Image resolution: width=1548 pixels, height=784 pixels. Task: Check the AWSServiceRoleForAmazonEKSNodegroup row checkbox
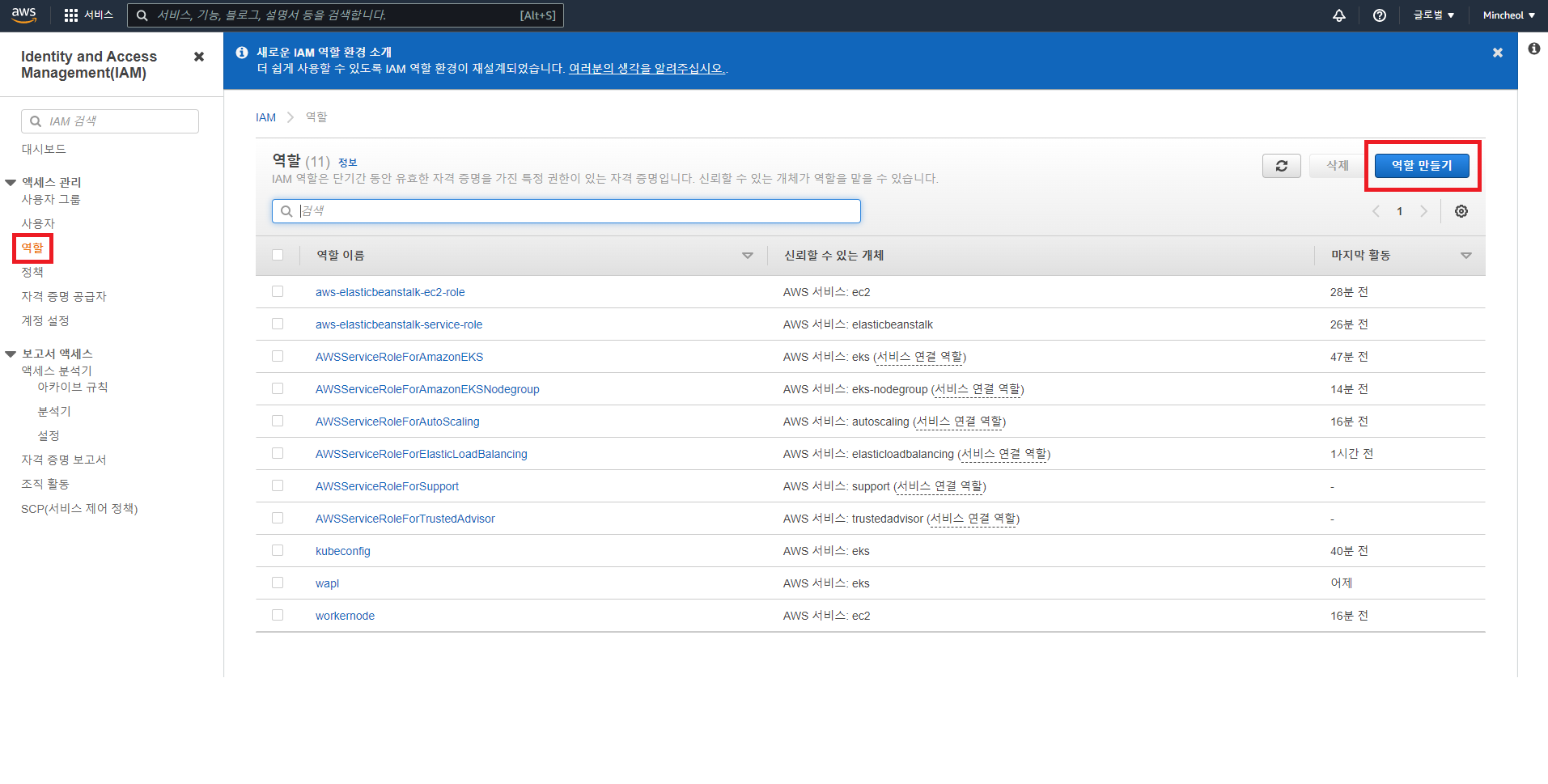[278, 388]
